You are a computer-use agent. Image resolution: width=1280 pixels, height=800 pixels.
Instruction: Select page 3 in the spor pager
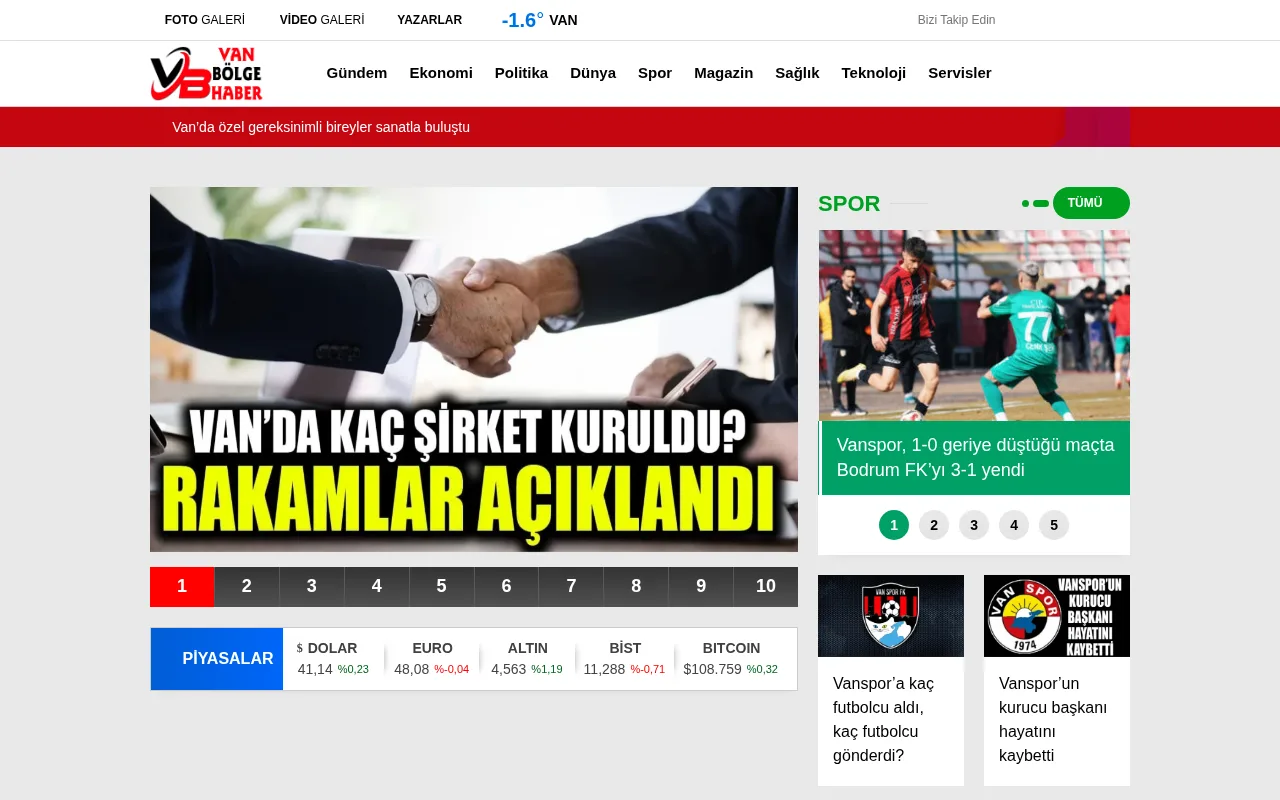coord(973,525)
